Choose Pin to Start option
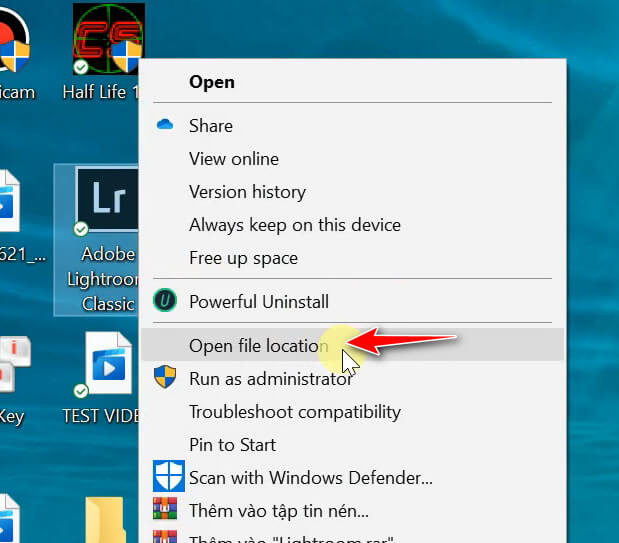Screen dimensions: 619x543 click(x=232, y=444)
